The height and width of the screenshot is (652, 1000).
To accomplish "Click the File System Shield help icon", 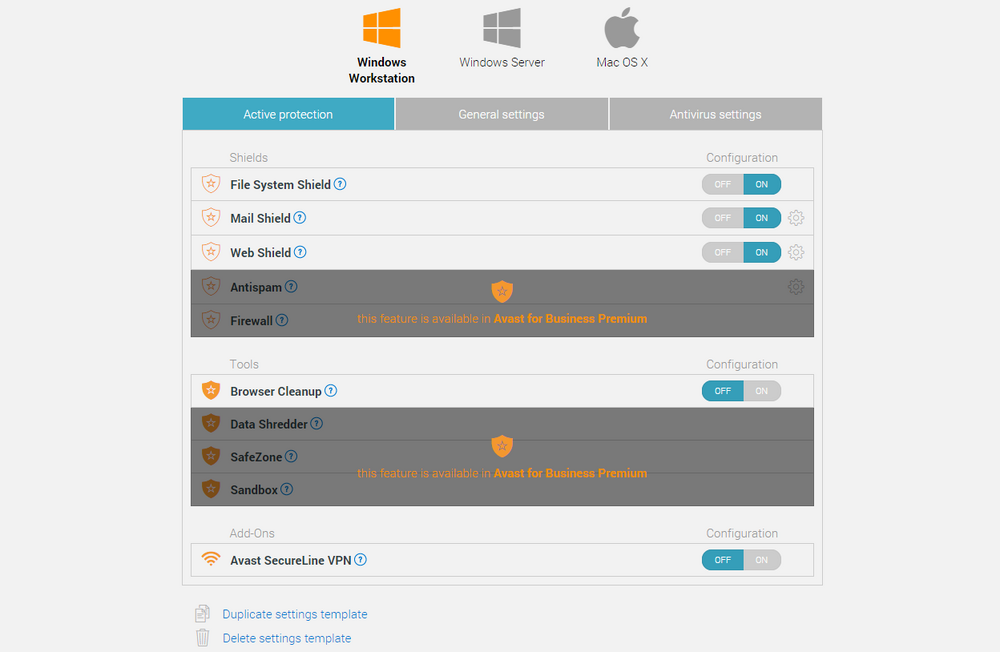I will [x=340, y=184].
